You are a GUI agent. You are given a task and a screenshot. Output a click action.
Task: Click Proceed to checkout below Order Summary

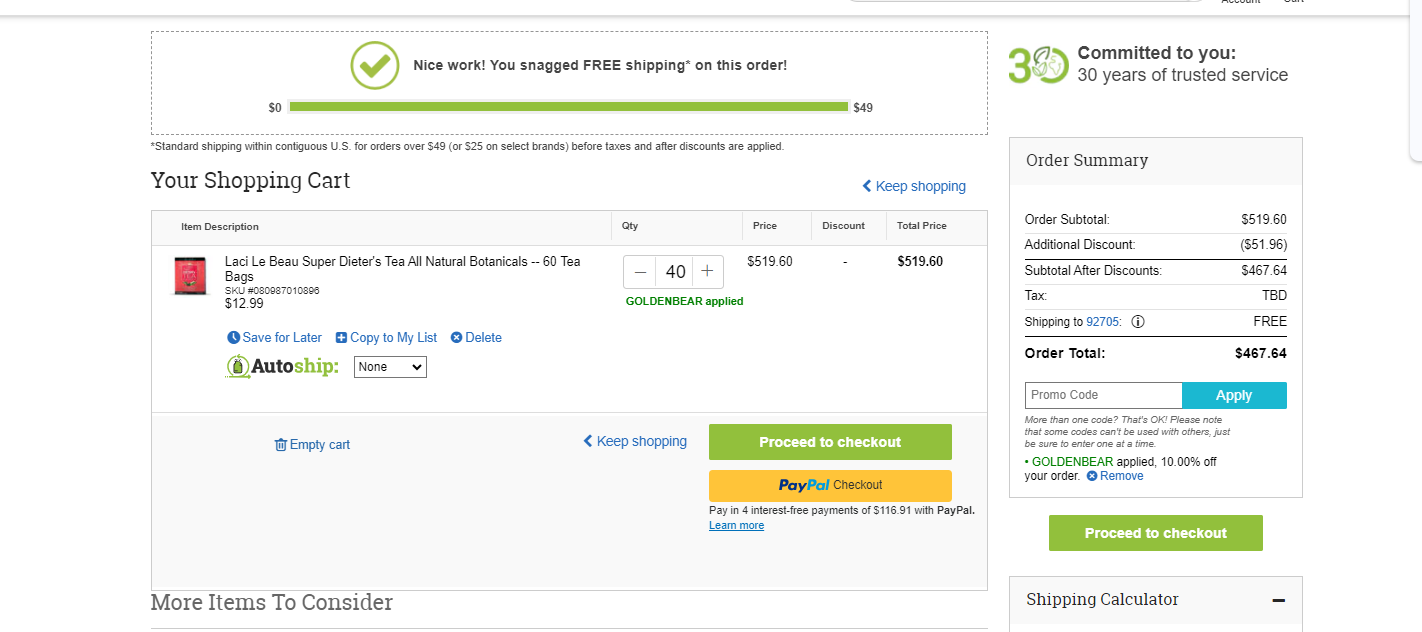pyautogui.click(x=1156, y=533)
